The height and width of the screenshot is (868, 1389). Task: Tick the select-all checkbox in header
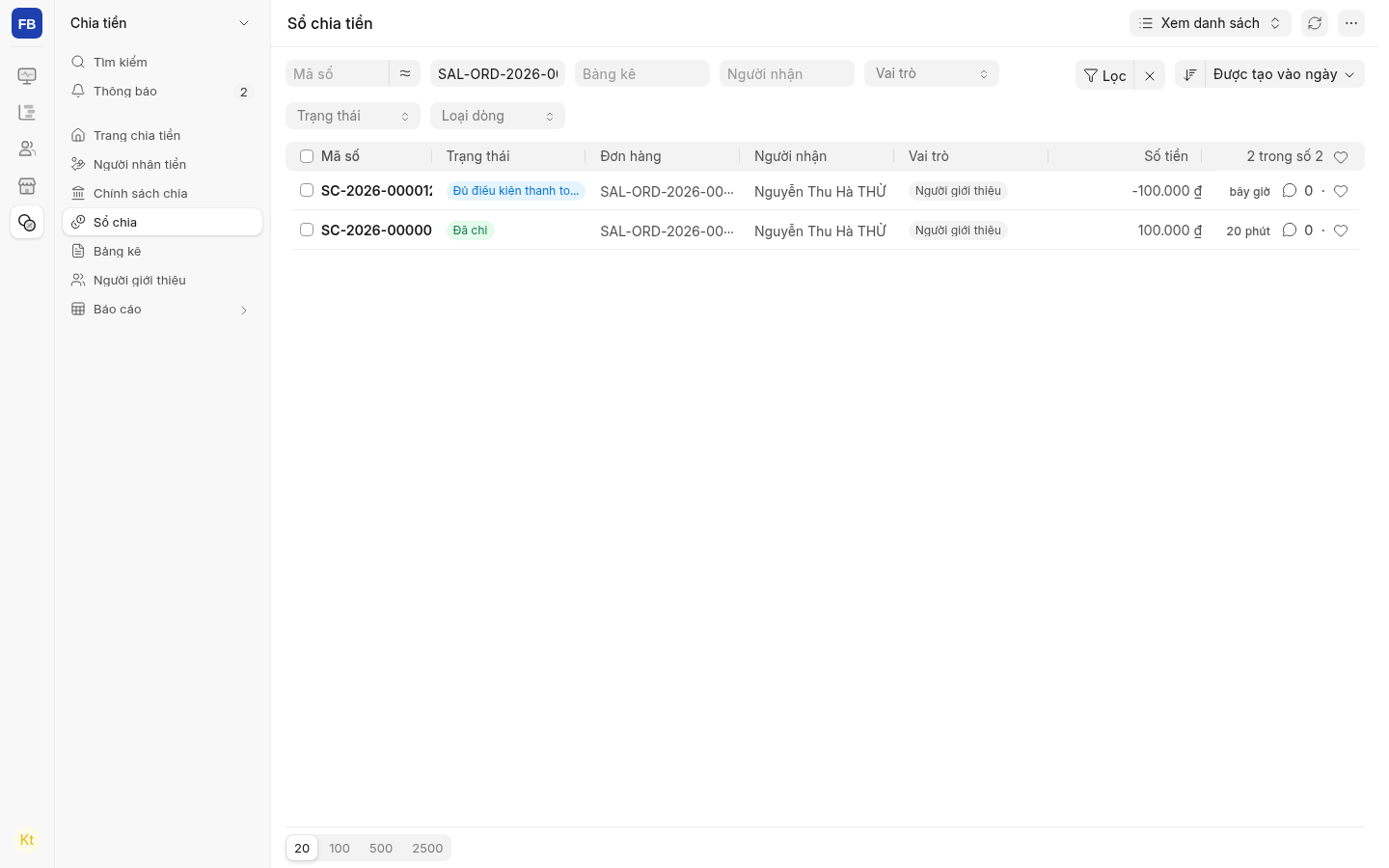coord(307,156)
